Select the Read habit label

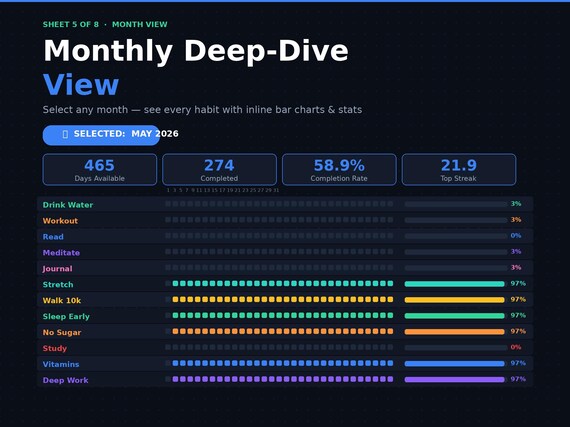(53, 237)
